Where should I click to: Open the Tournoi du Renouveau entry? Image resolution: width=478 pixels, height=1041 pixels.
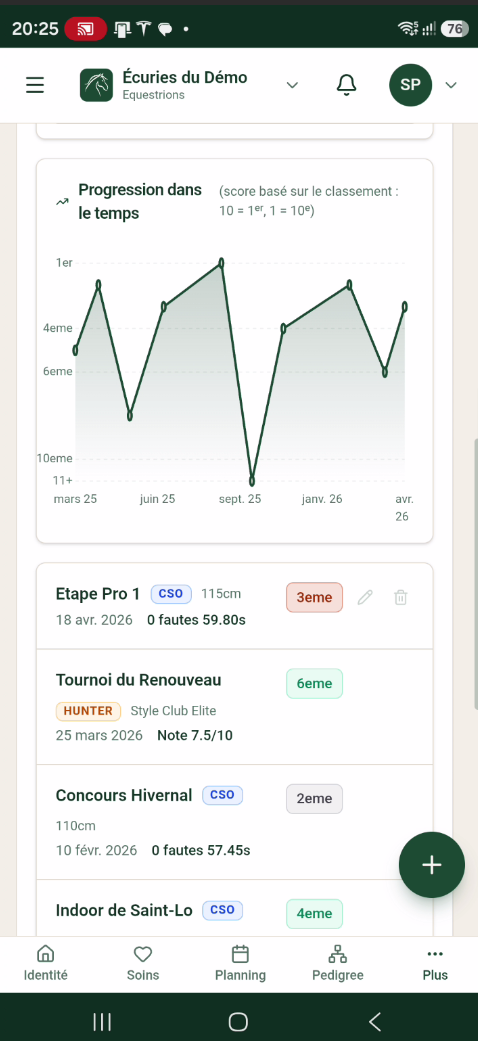tap(234, 707)
